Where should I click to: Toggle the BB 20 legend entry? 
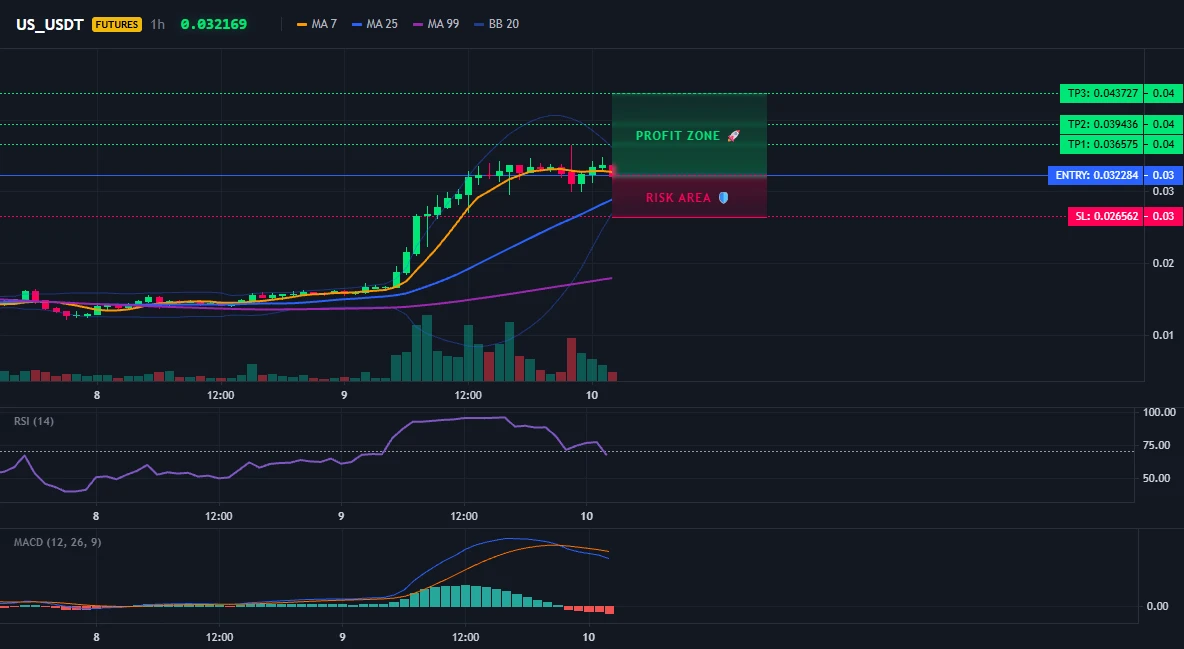pyautogui.click(x=496, y=24)
